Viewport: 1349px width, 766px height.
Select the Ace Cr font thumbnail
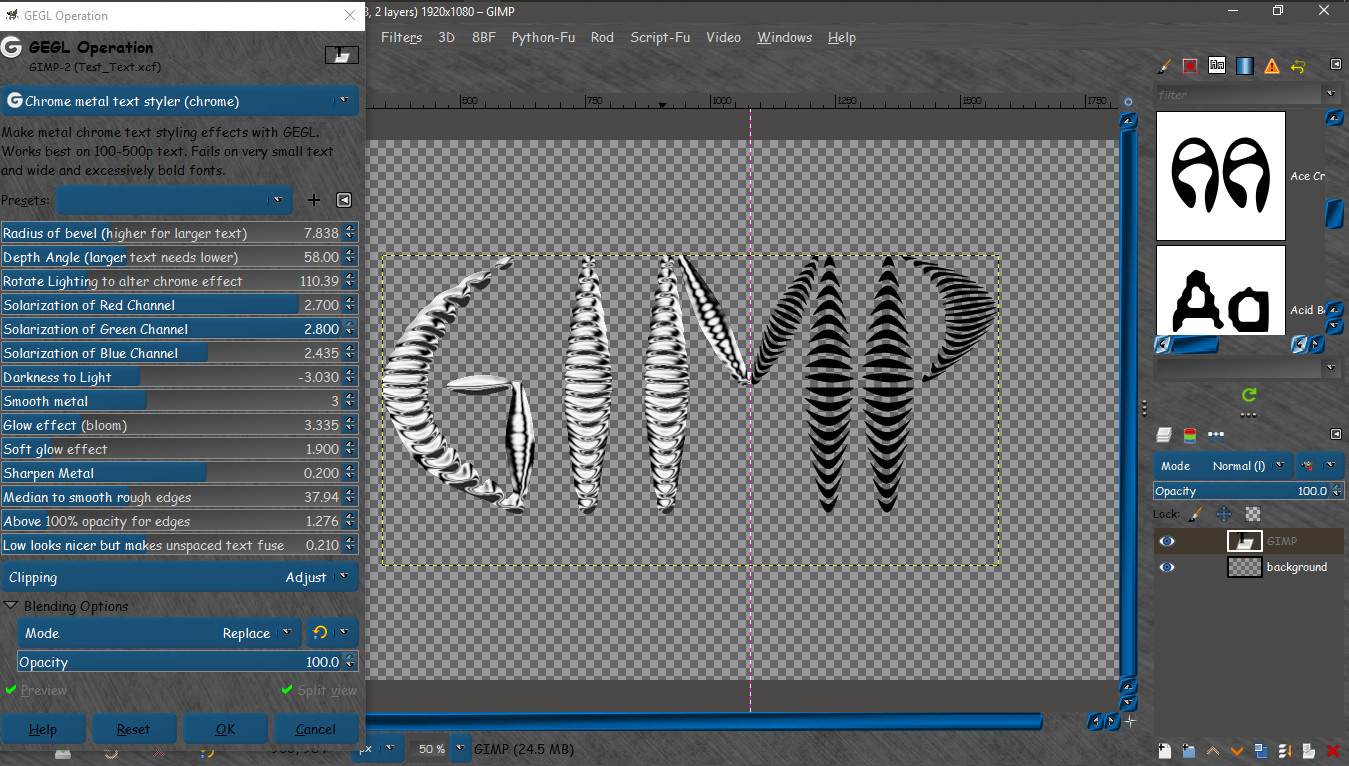1221,176
